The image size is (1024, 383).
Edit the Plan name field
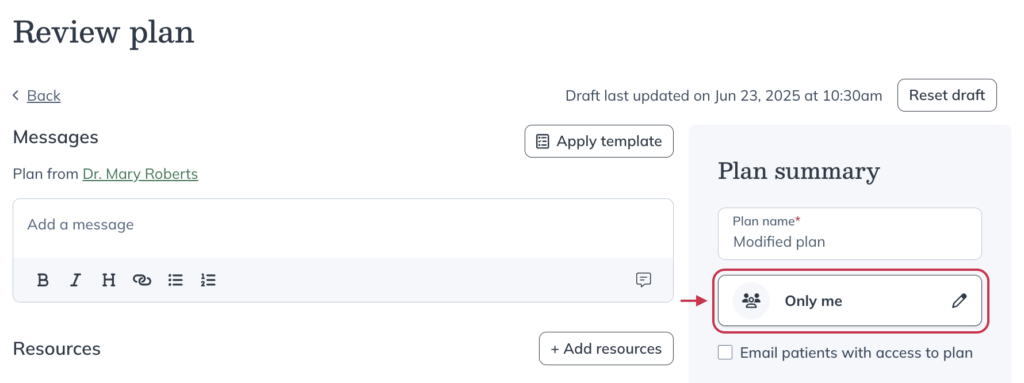[850, 234]
